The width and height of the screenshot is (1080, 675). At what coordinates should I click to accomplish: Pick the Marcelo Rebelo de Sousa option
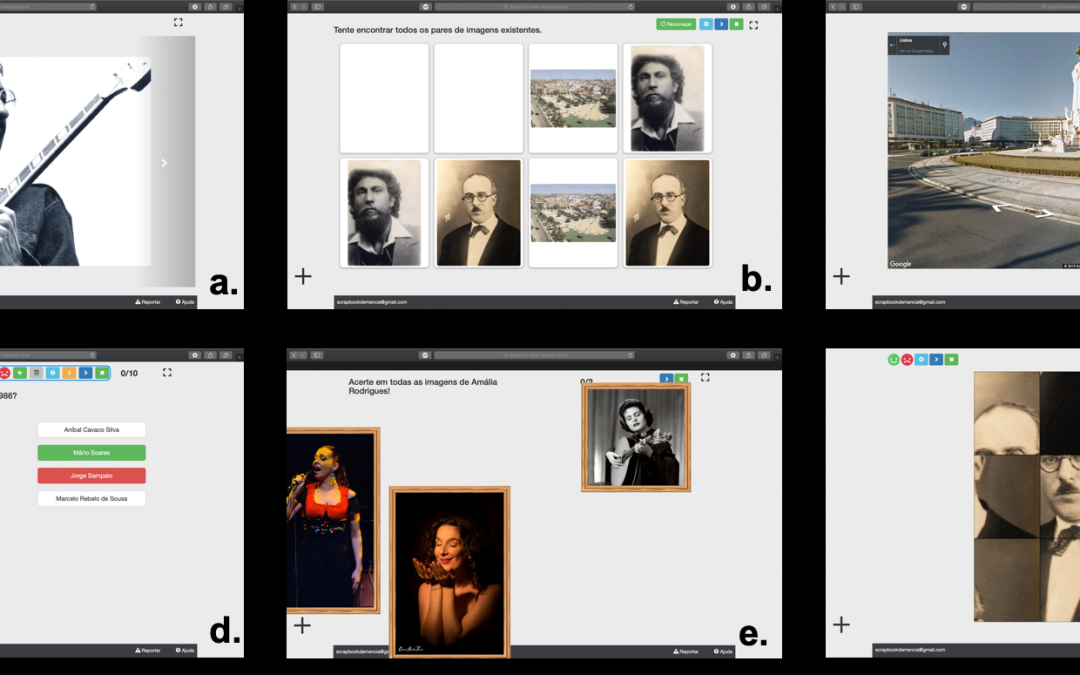(x=92, y=499)
